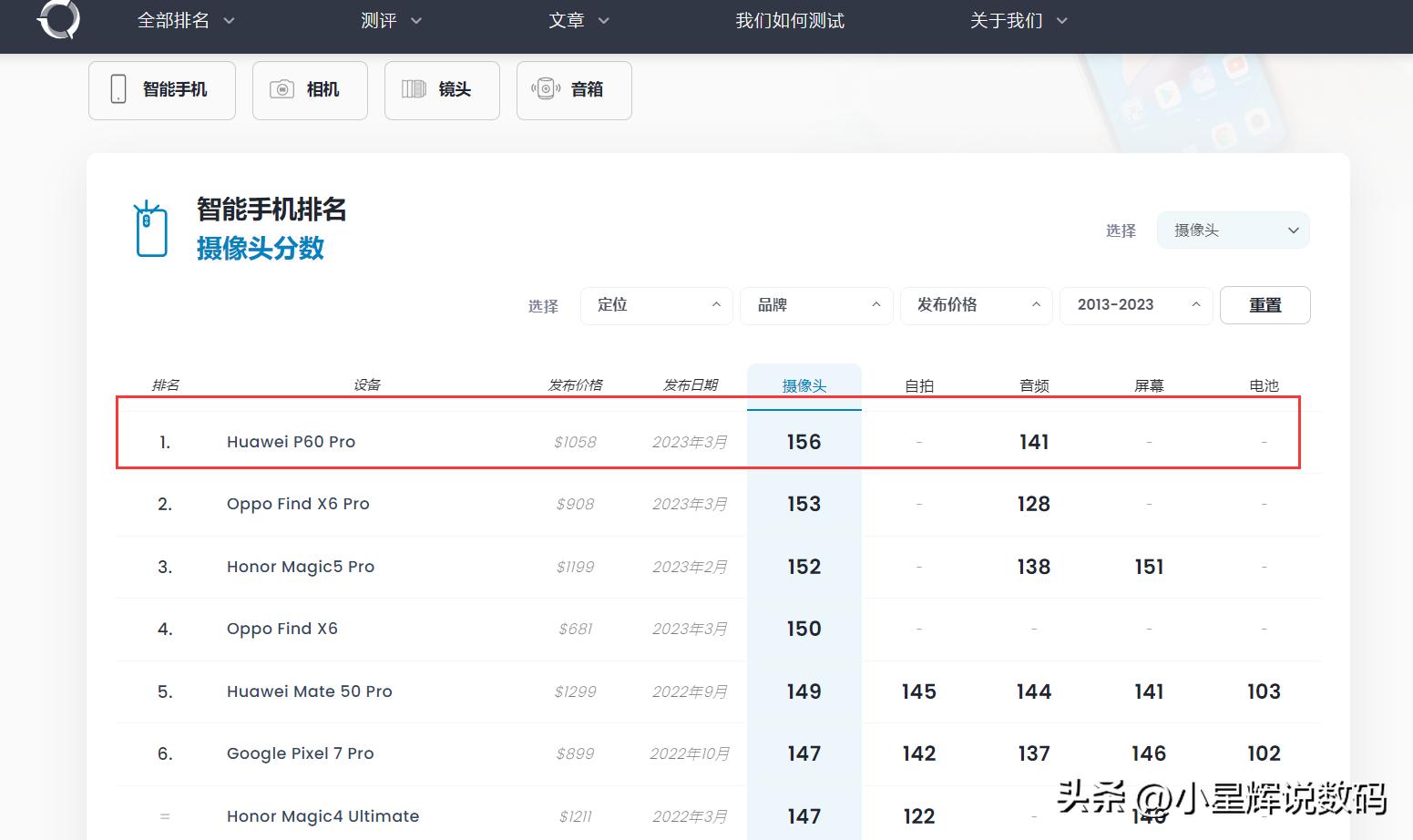The height and width of the screenshot is (840, 1413).
Task: Sort by the highlighted 摄像头 column header
Action: pos(804,384)
